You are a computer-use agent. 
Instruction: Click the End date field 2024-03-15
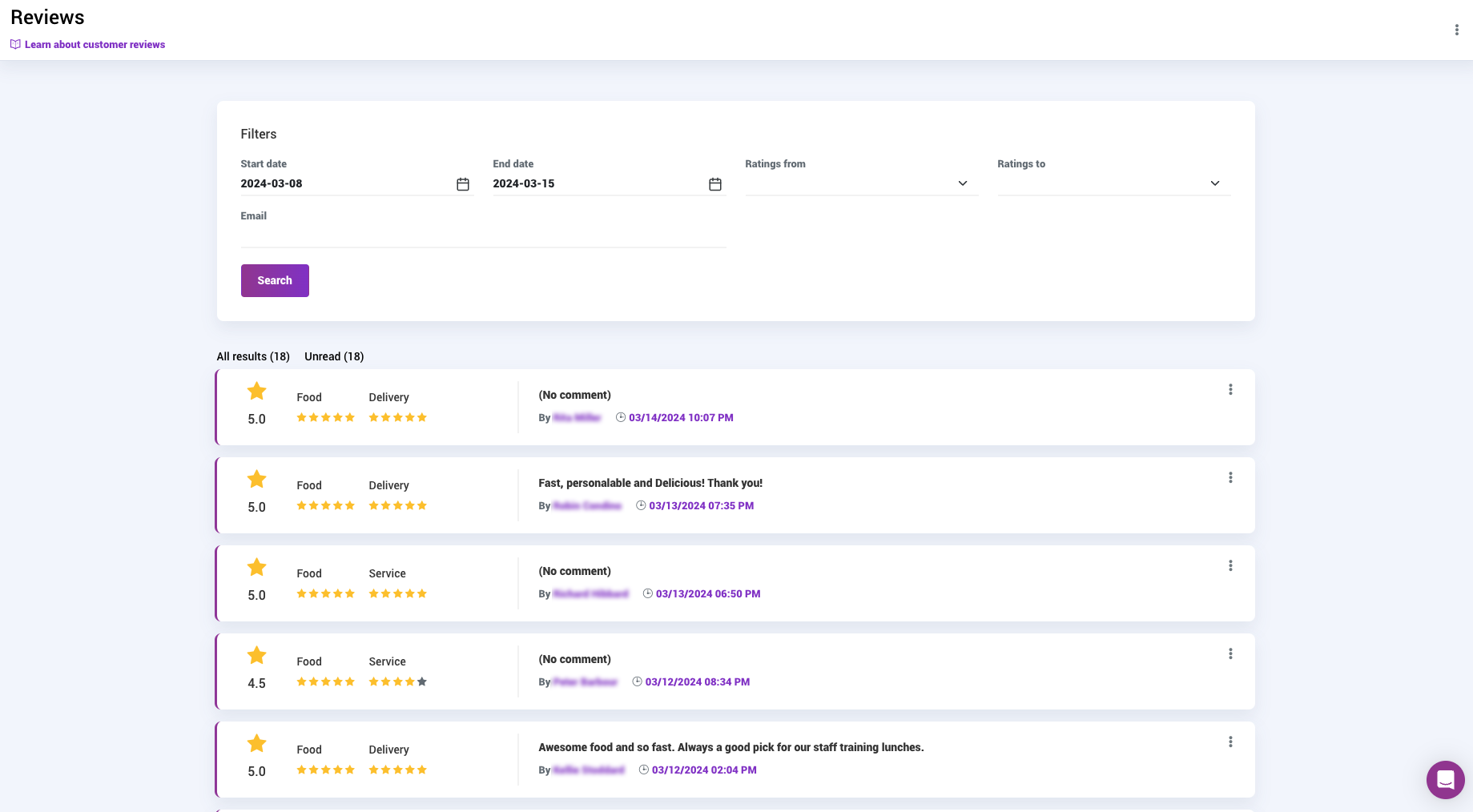598,183
